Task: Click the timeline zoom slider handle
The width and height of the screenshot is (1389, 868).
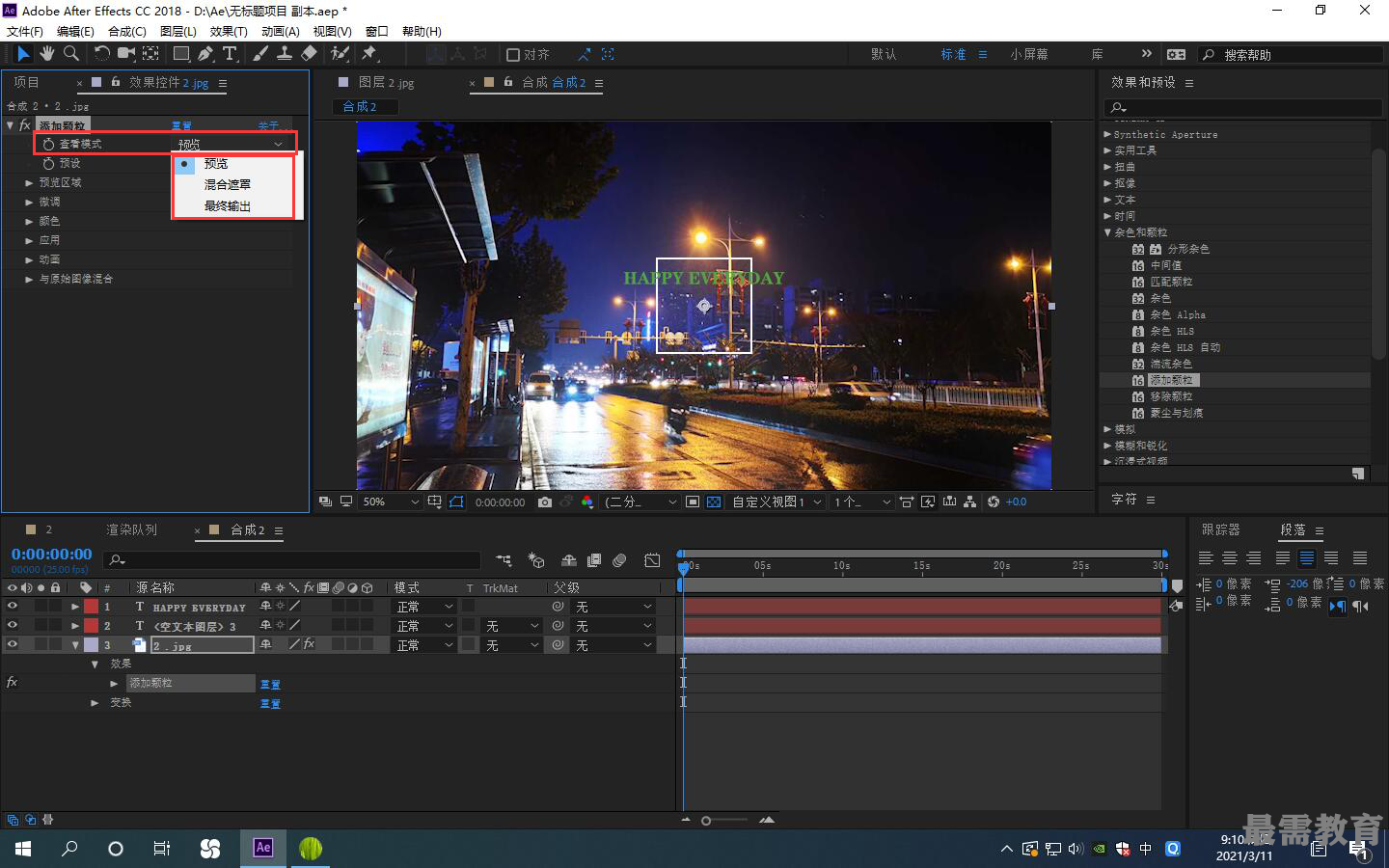Action: 706,821
